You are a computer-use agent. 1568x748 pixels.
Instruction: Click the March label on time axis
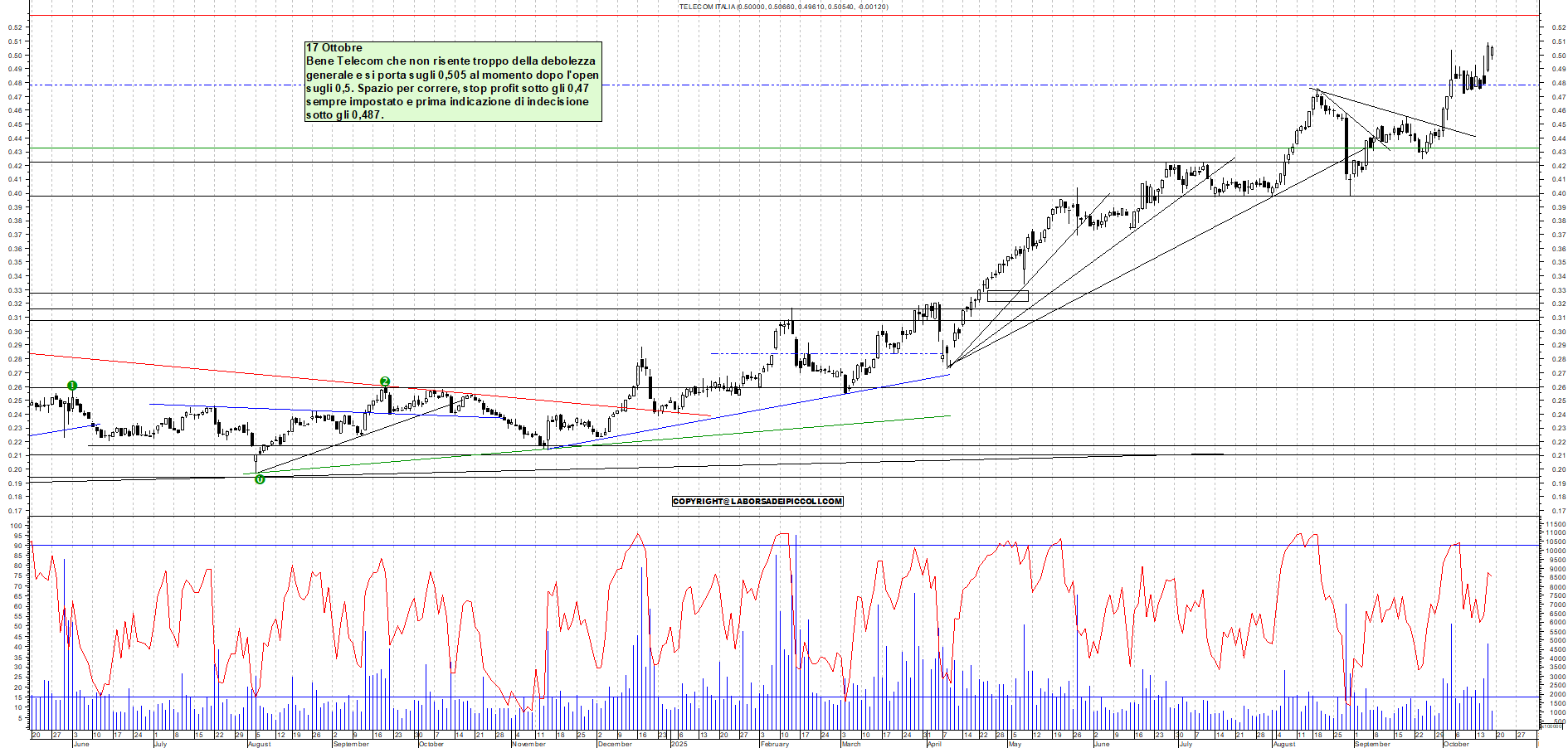[x=851, y=744]
